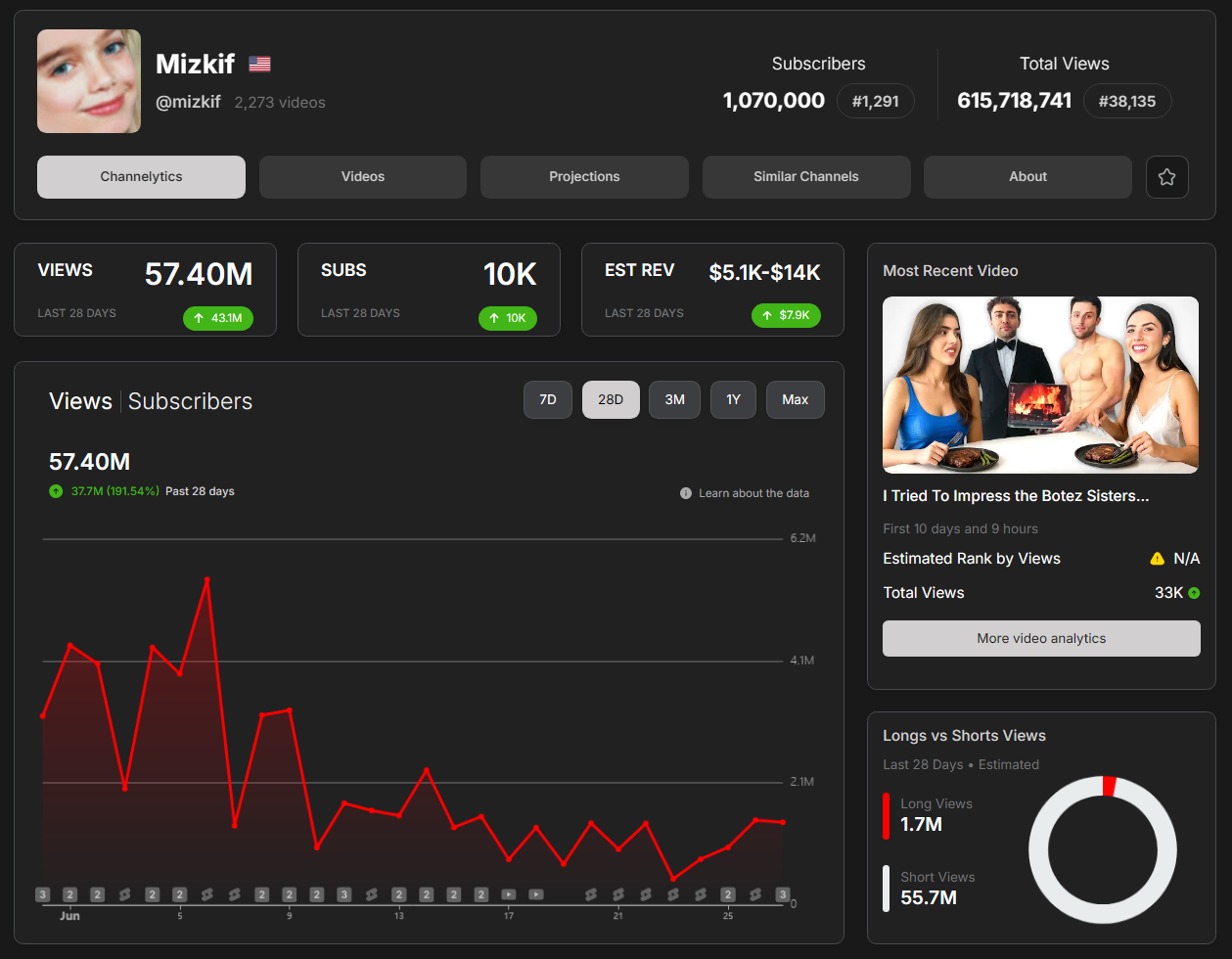Click the highest peak data point on views chart
The image size is (1232, 959).
[206, 579]
